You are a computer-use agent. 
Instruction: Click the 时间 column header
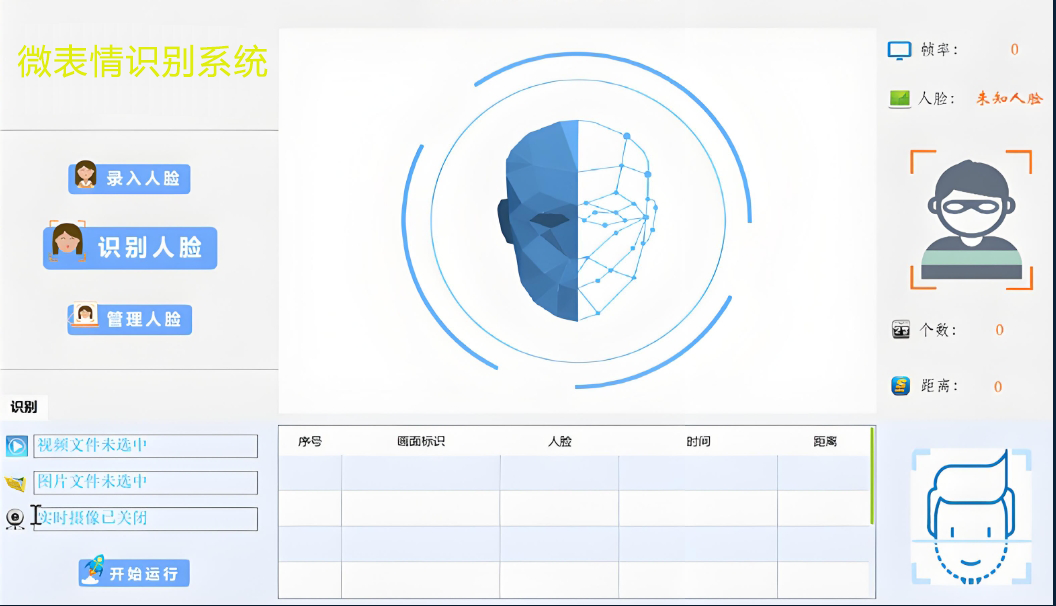(698, 441)
